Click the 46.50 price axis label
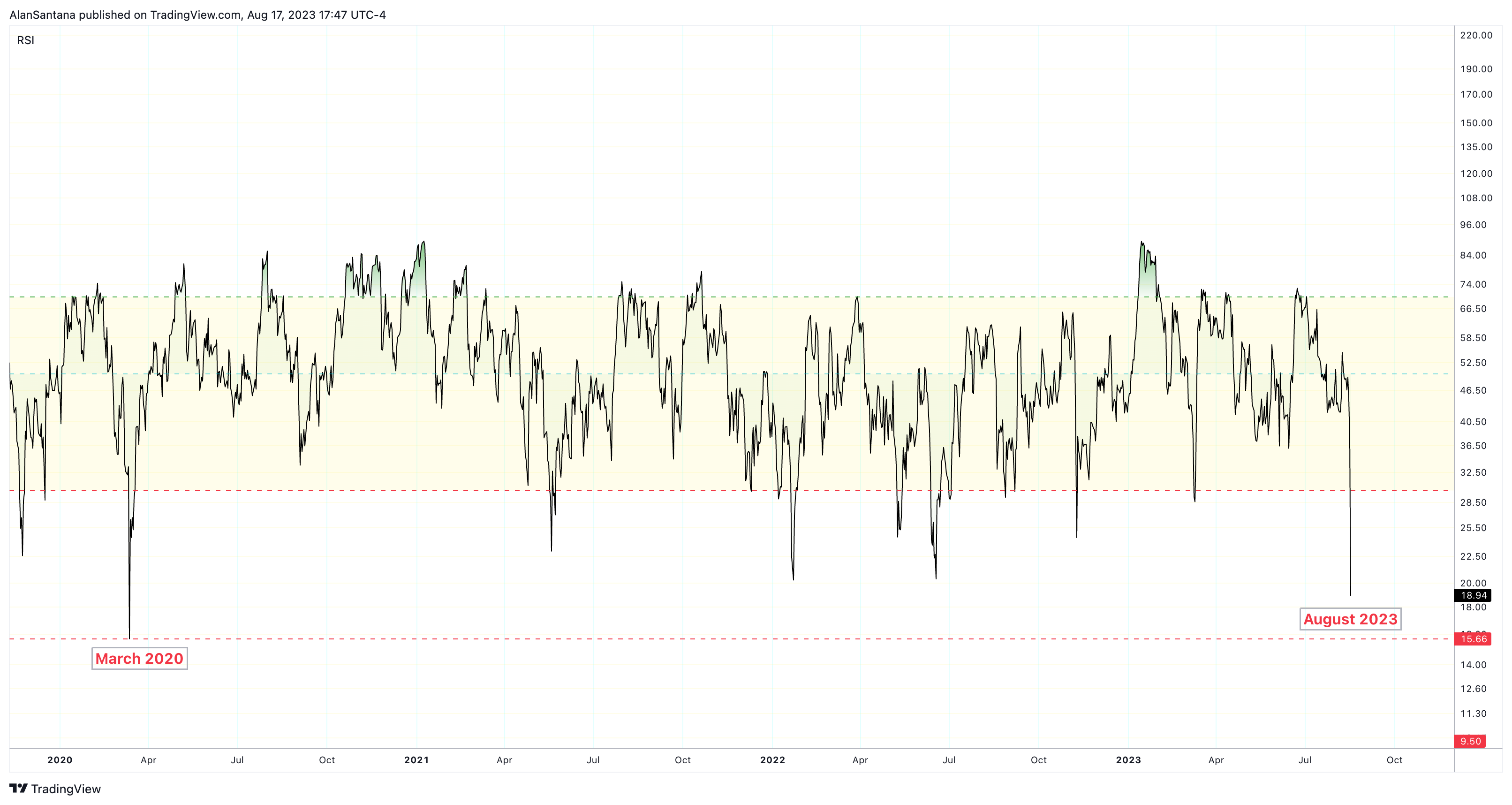Screen dimensions: 1512x805 (x=1473, y=390)
